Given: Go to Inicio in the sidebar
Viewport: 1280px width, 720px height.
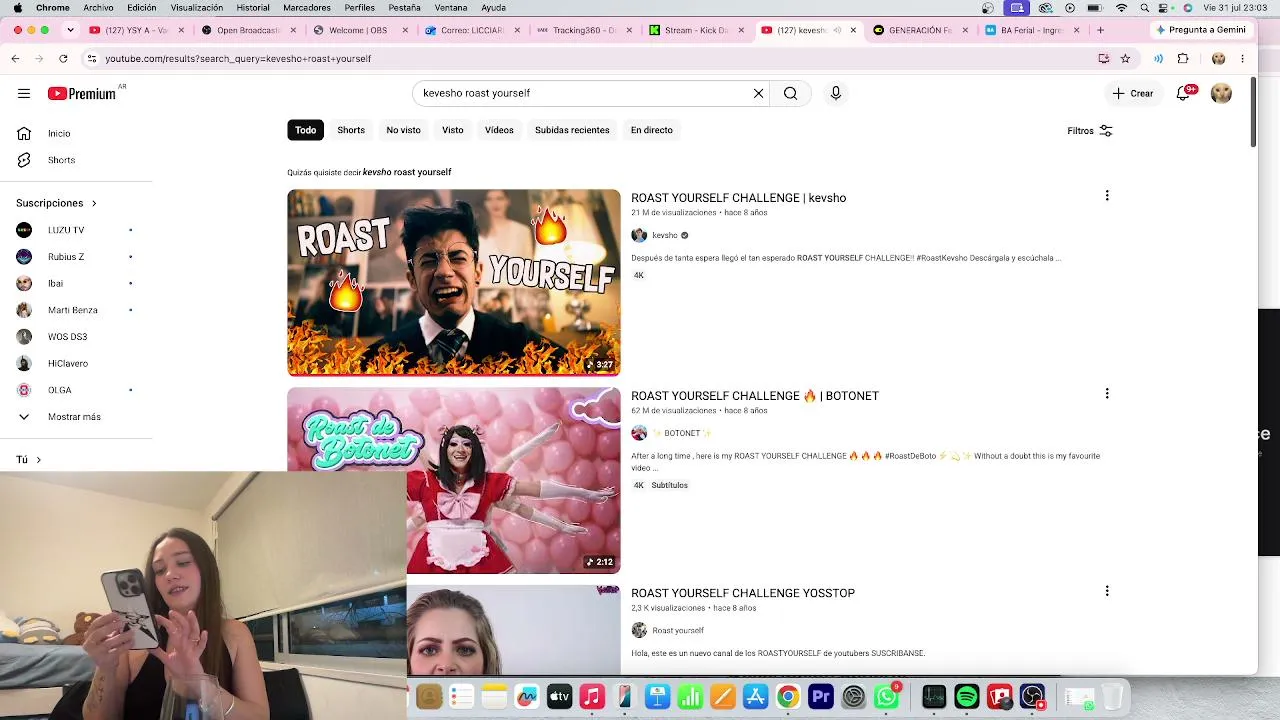Looking at the screenshot, I should pos(59,133).
